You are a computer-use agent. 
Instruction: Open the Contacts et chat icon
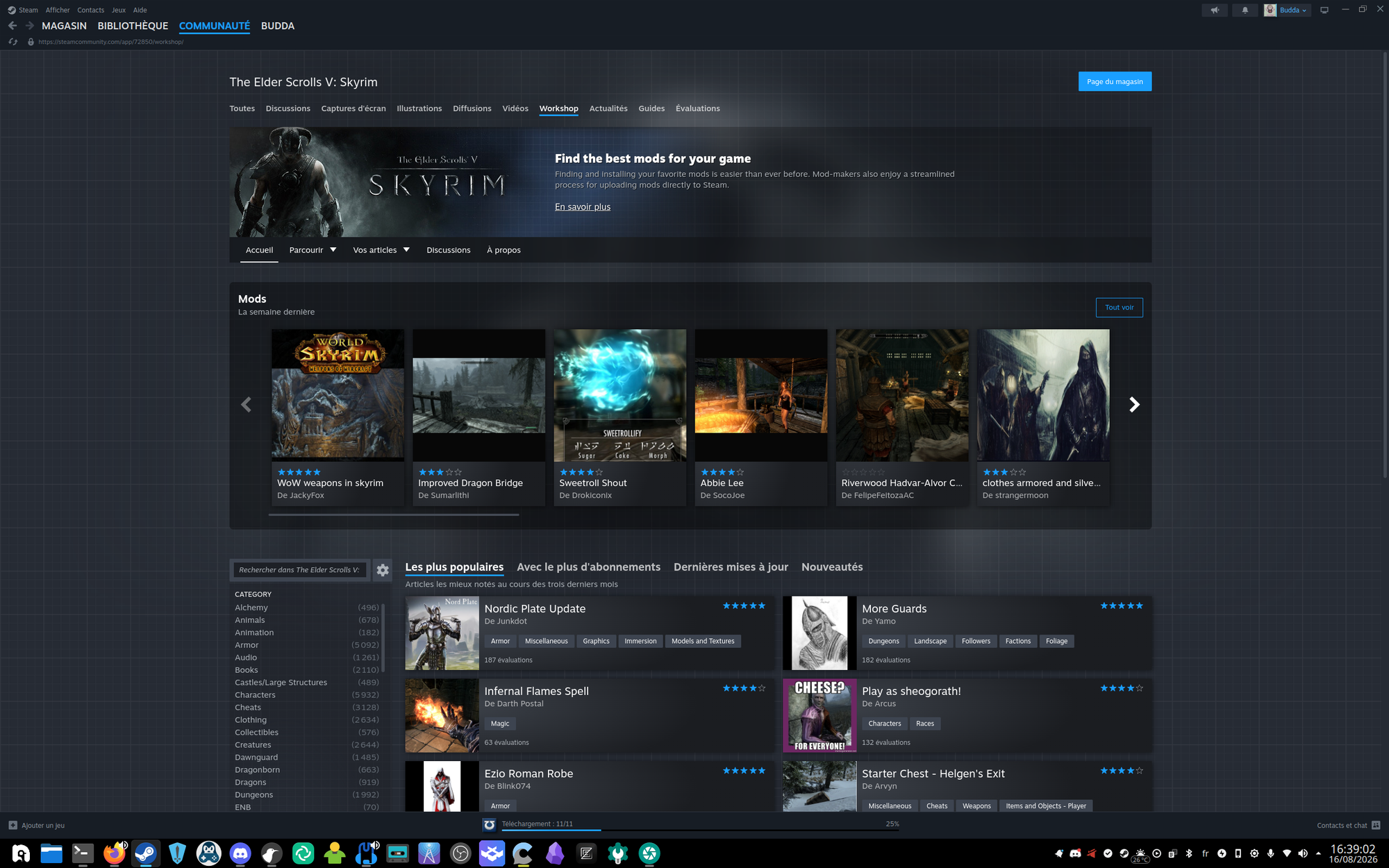point(1376,825)
